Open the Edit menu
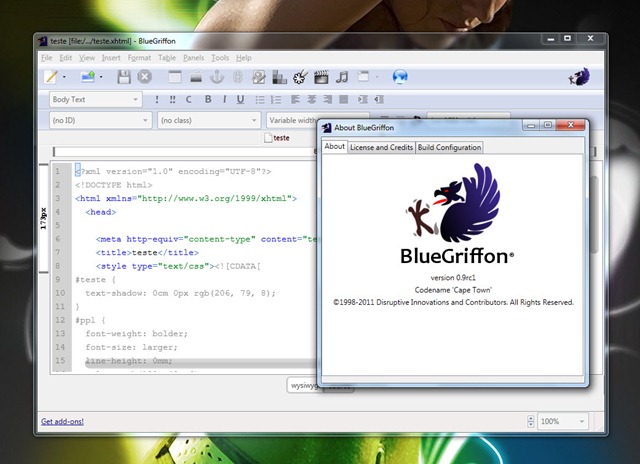 pyautogui.click(x=66, y=58)
